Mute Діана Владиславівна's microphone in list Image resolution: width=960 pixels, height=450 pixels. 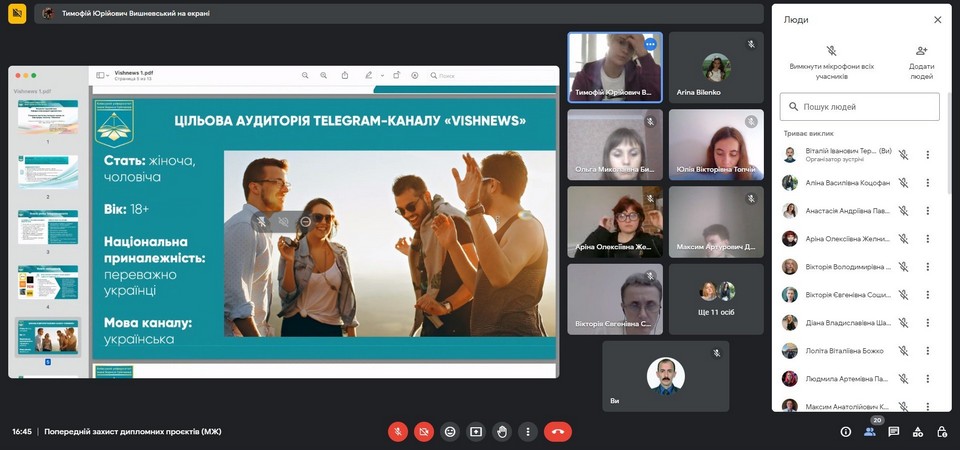[x=903, y=323]
